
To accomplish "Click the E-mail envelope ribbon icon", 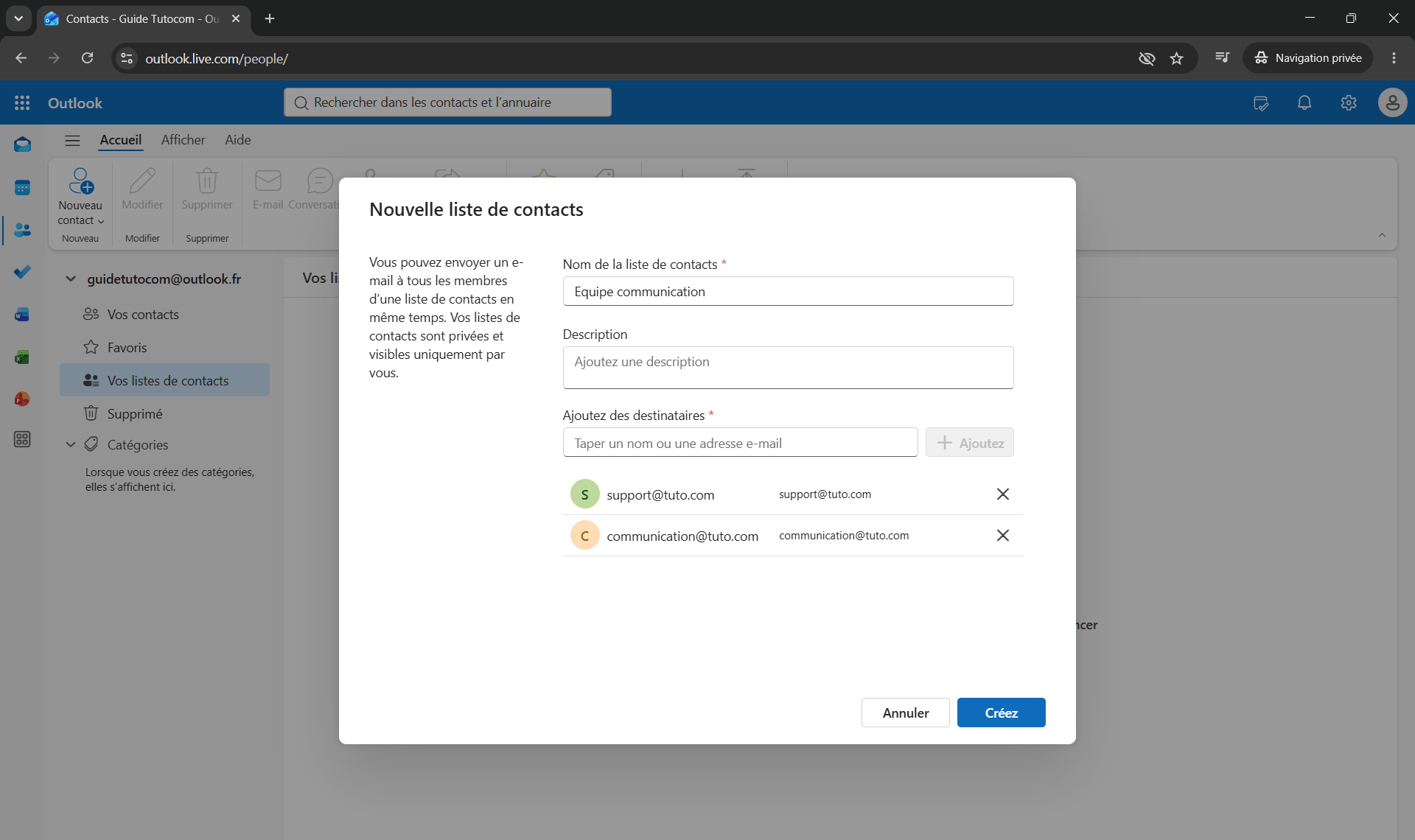I will (268, 181).
